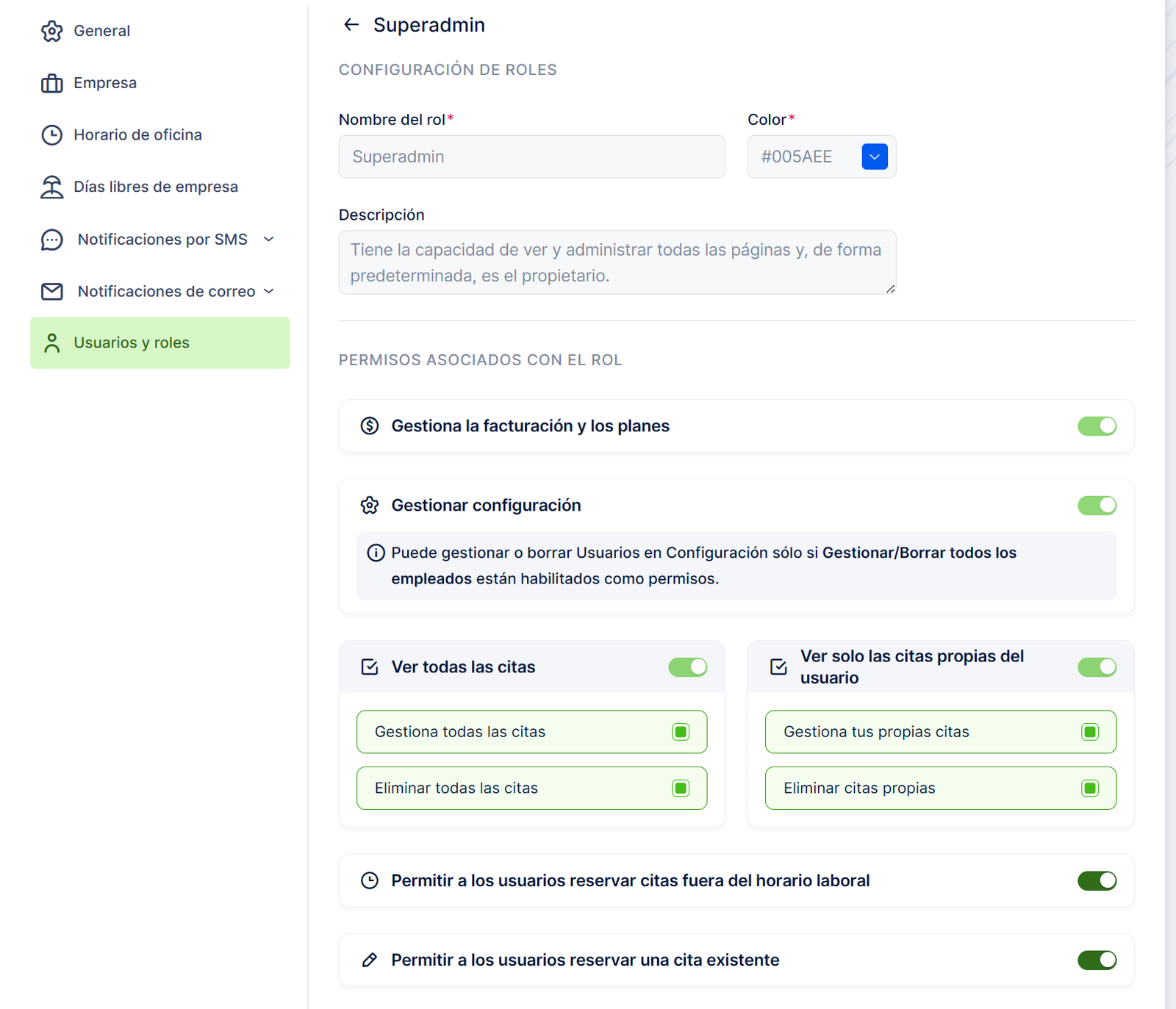The image size is (1176, 1009).
Task: Click the General gear icon in sidebar
Action: 52,31
